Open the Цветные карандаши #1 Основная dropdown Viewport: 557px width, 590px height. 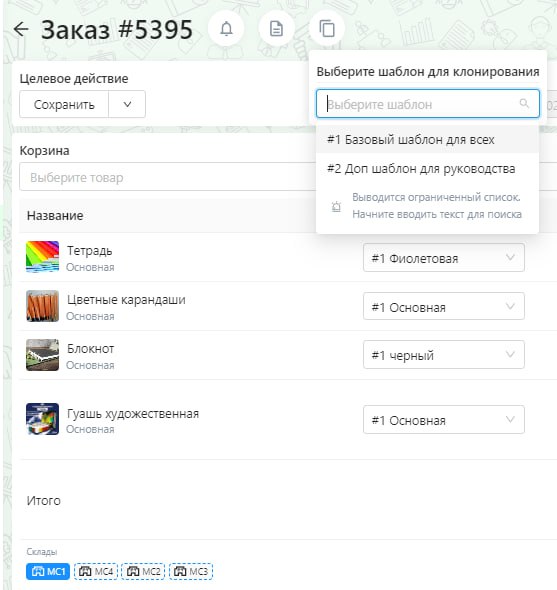click(444, 307)
